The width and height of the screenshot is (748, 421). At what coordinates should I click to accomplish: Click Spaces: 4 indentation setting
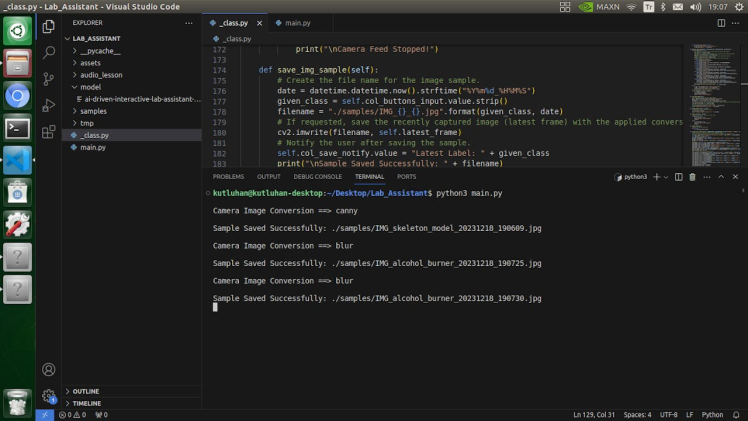coord(637,414)
